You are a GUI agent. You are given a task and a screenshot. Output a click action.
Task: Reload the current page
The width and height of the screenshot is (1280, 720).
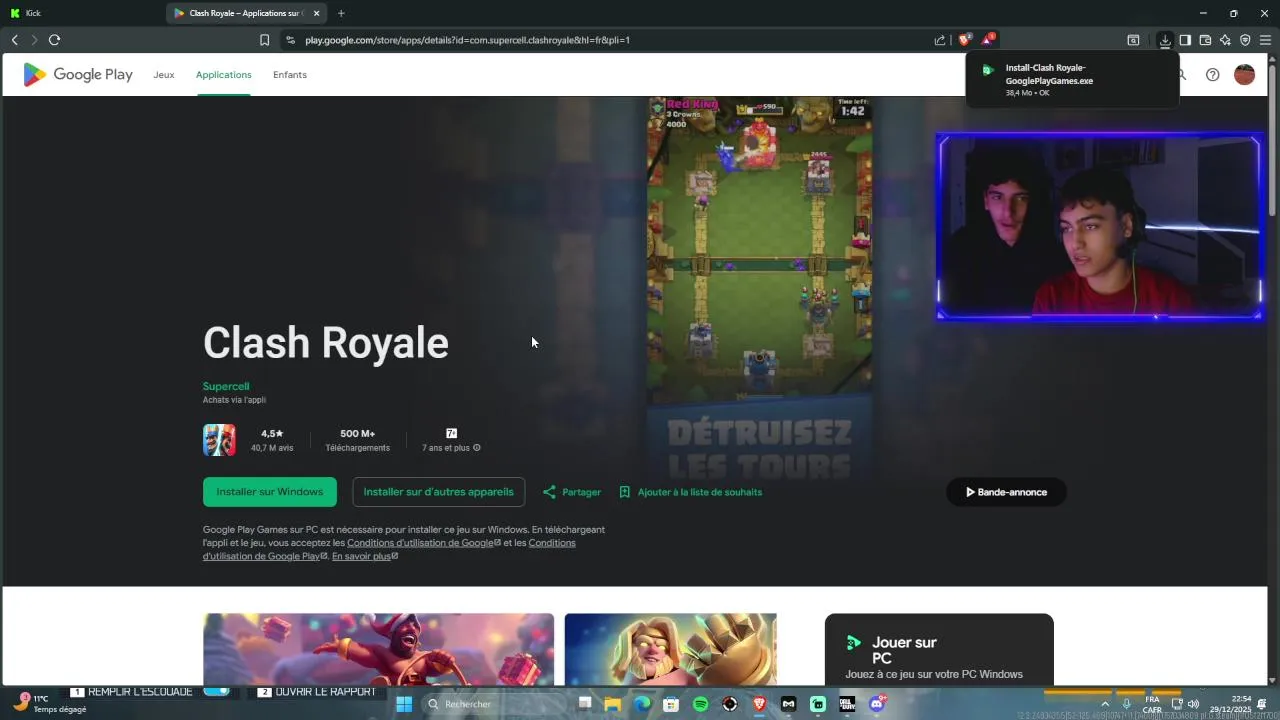click(x=54, y=40)
